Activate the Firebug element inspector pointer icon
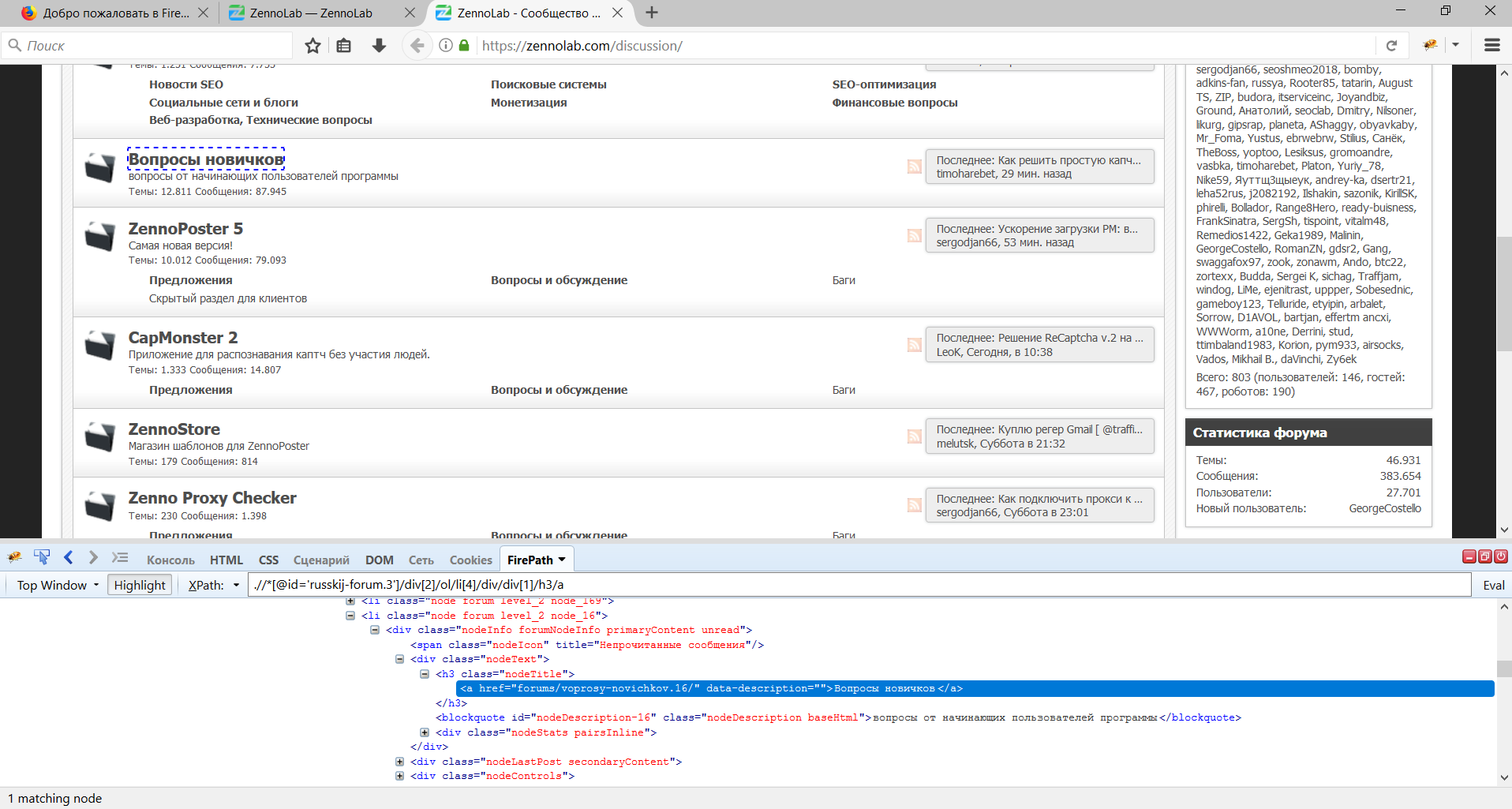1512x809 pixels. coord(42,557)
